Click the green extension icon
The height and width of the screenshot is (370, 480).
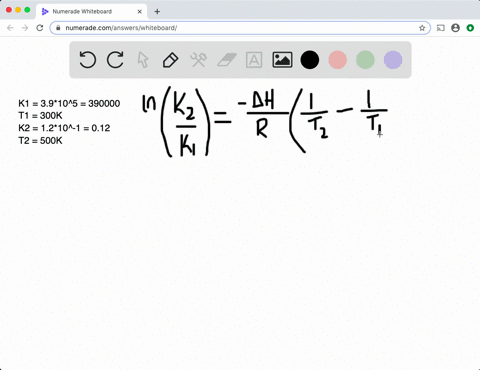click(x=470, y=28)
